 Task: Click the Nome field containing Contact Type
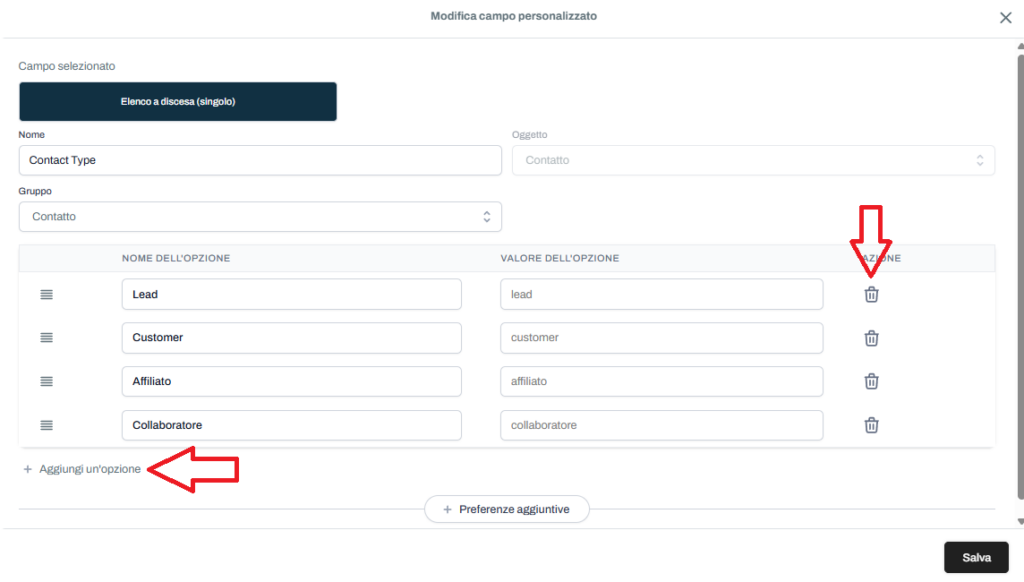260,160
